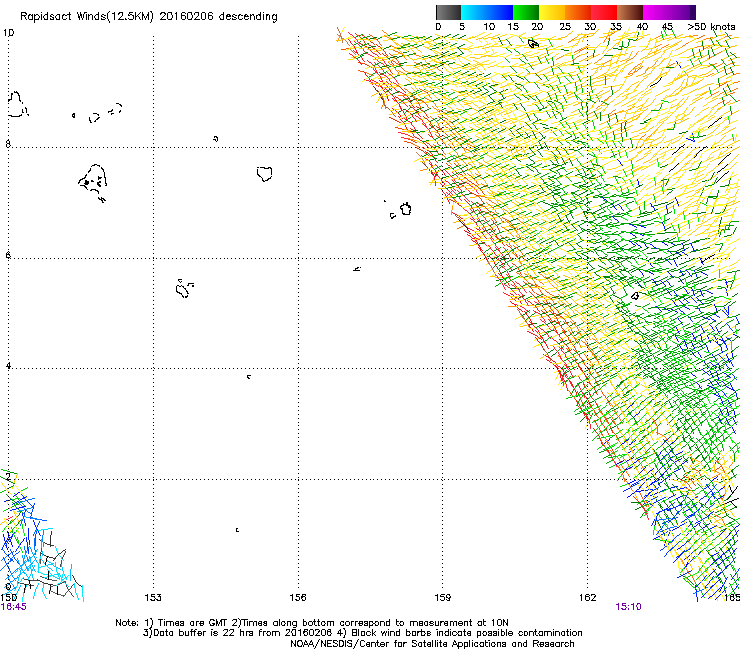Click the legend's '40' speed label
The height and width of the screenshot is (650, 740).
pyautogui.click(x=642, y=27)
